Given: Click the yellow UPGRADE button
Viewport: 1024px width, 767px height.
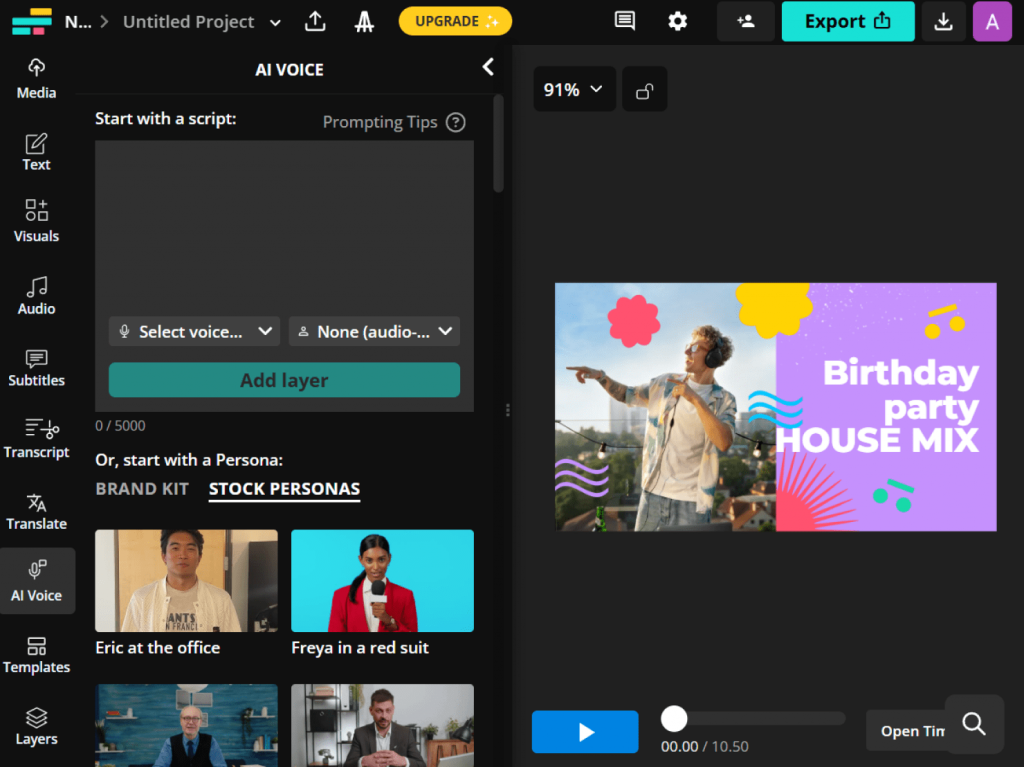Looking at the screenshot, I should [455, 21].
